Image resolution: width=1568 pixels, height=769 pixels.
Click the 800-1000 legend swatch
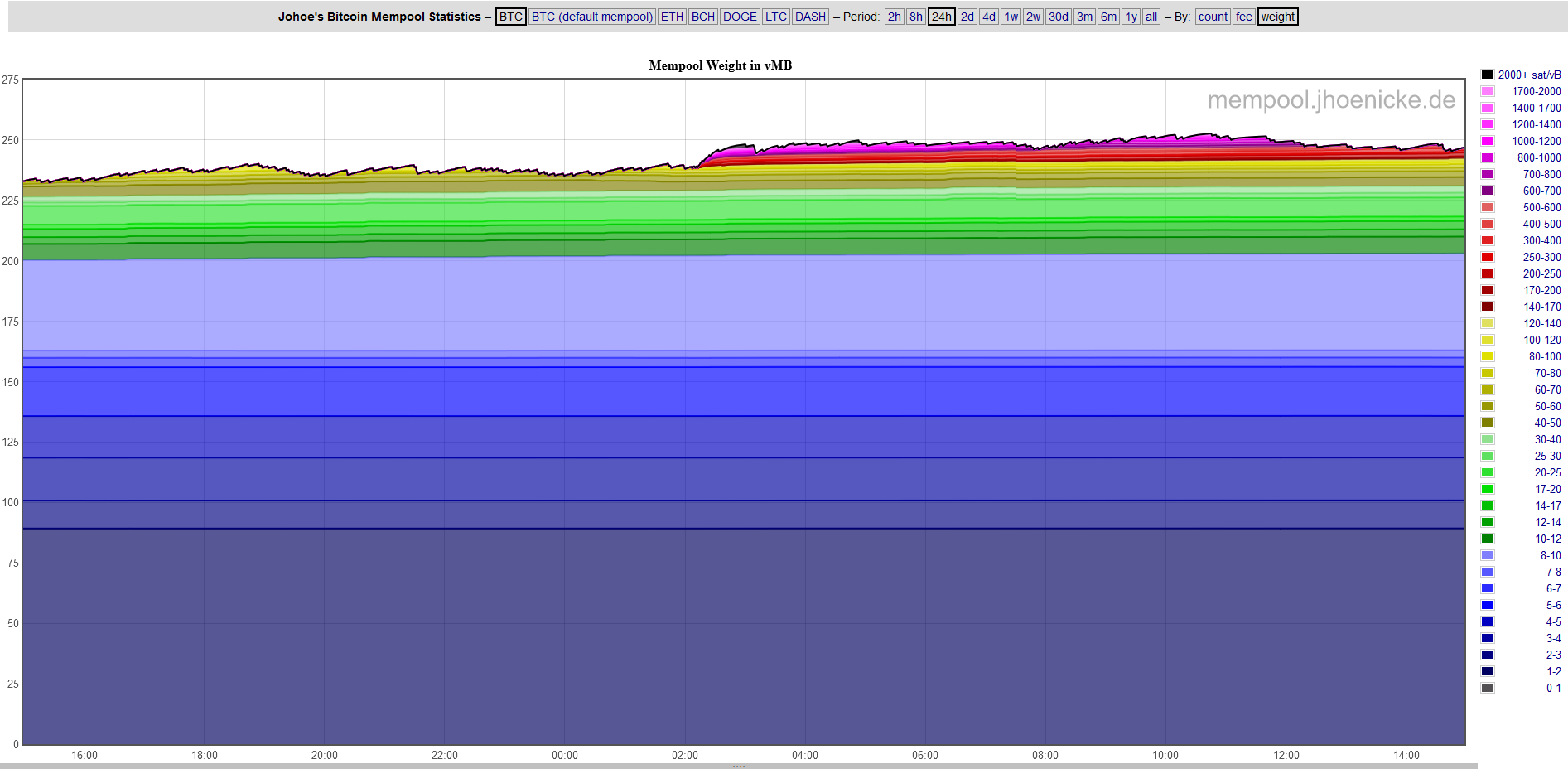pos(1488,157)
